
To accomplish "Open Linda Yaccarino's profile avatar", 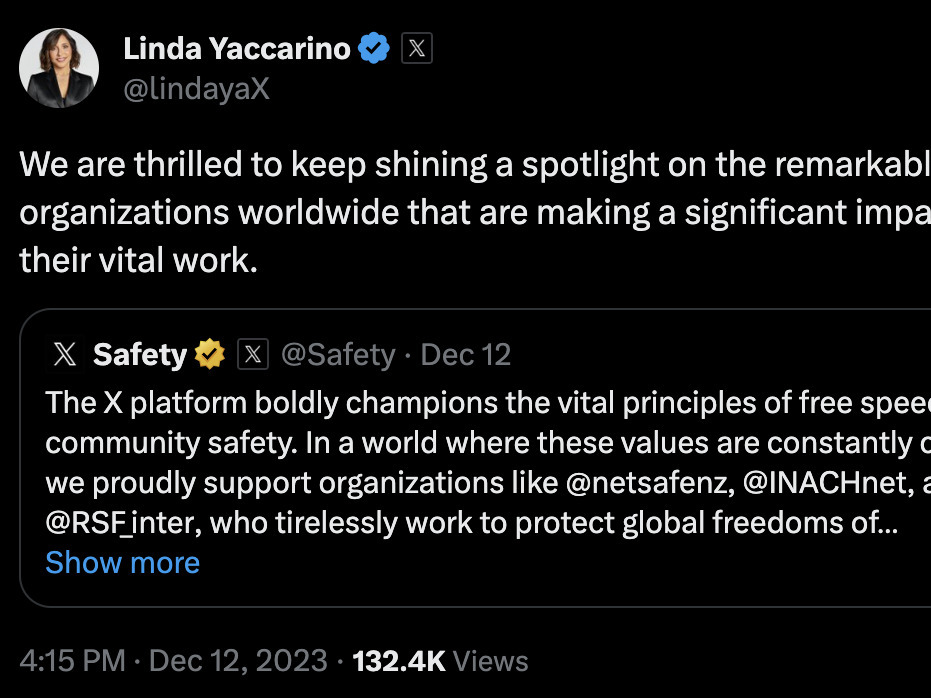I will coord(59,67).
